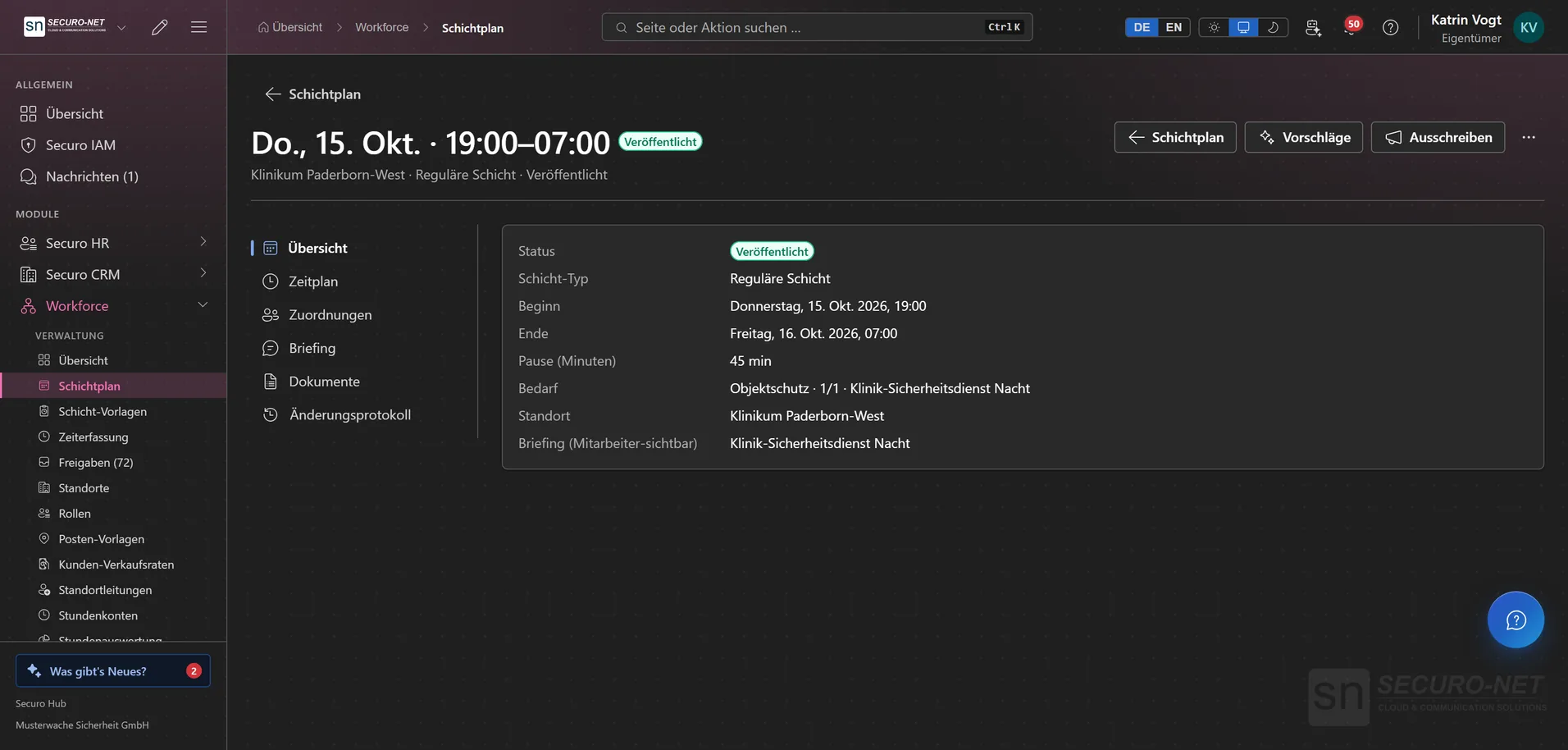Select system theme monitor icon
Screen dimensions: 1568x750
(1243, 27)
